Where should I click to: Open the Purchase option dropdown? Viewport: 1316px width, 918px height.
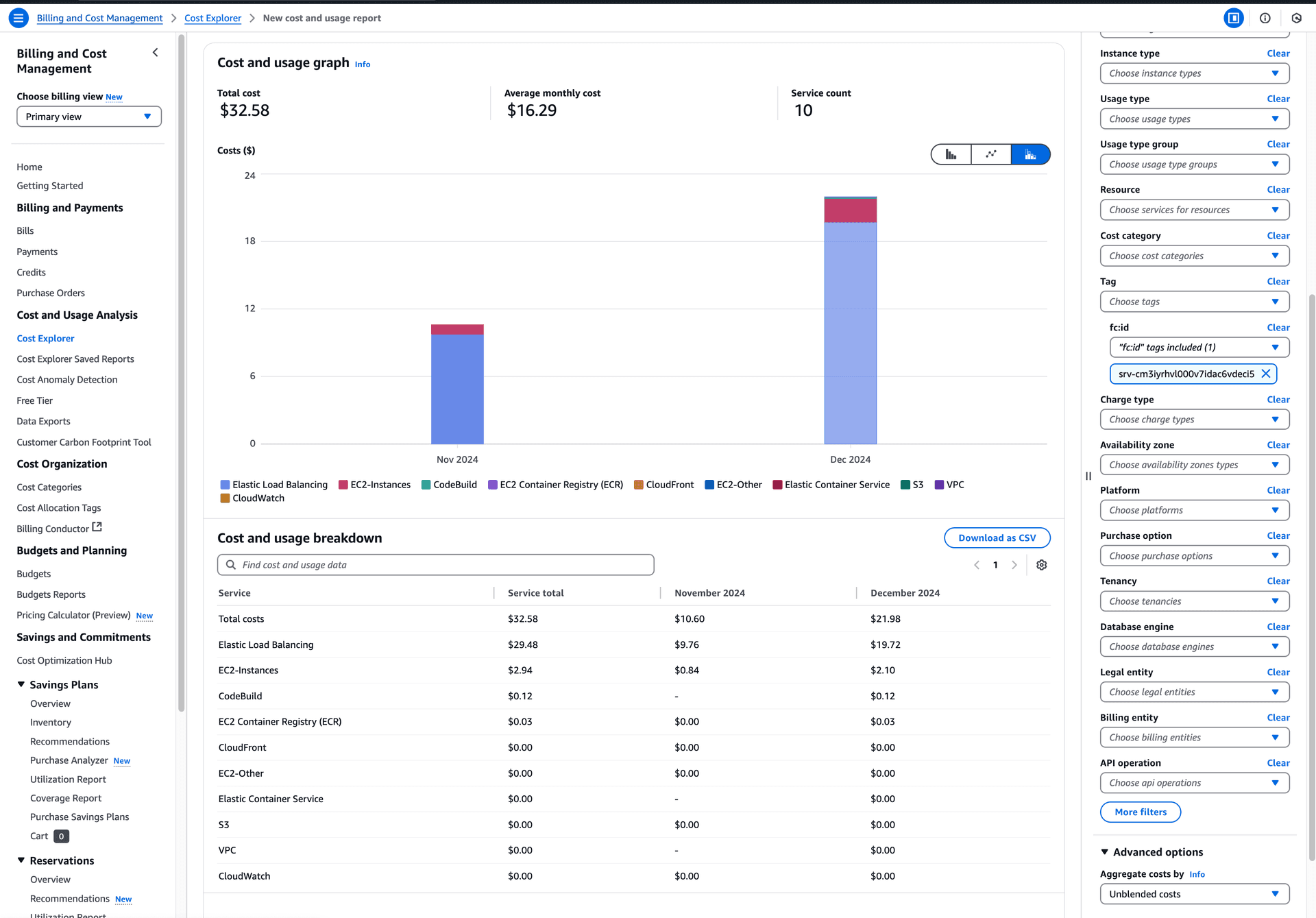pyautogui.click(x=1195, y=556)
